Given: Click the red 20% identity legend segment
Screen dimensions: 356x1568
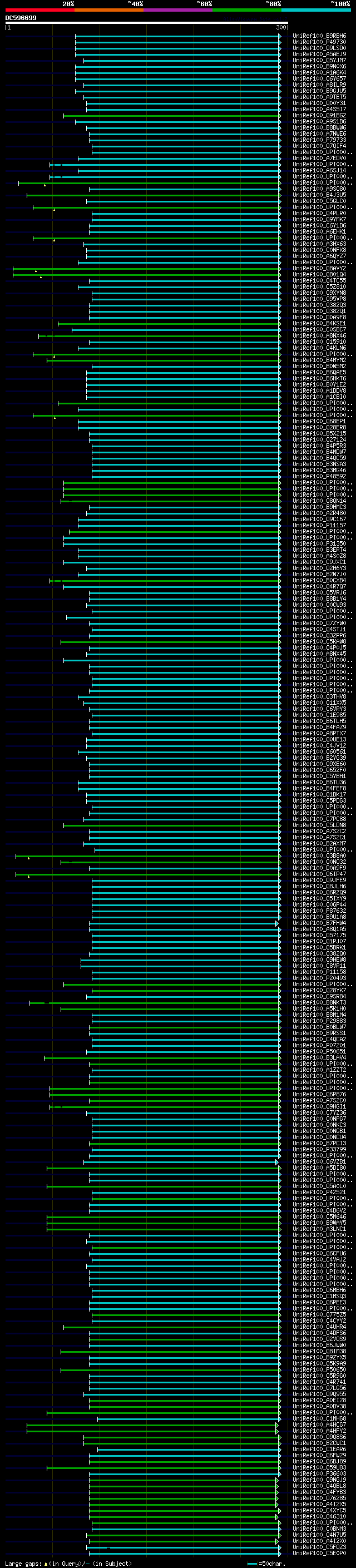Looking at the screenshot, I should (x=39, y=11).
